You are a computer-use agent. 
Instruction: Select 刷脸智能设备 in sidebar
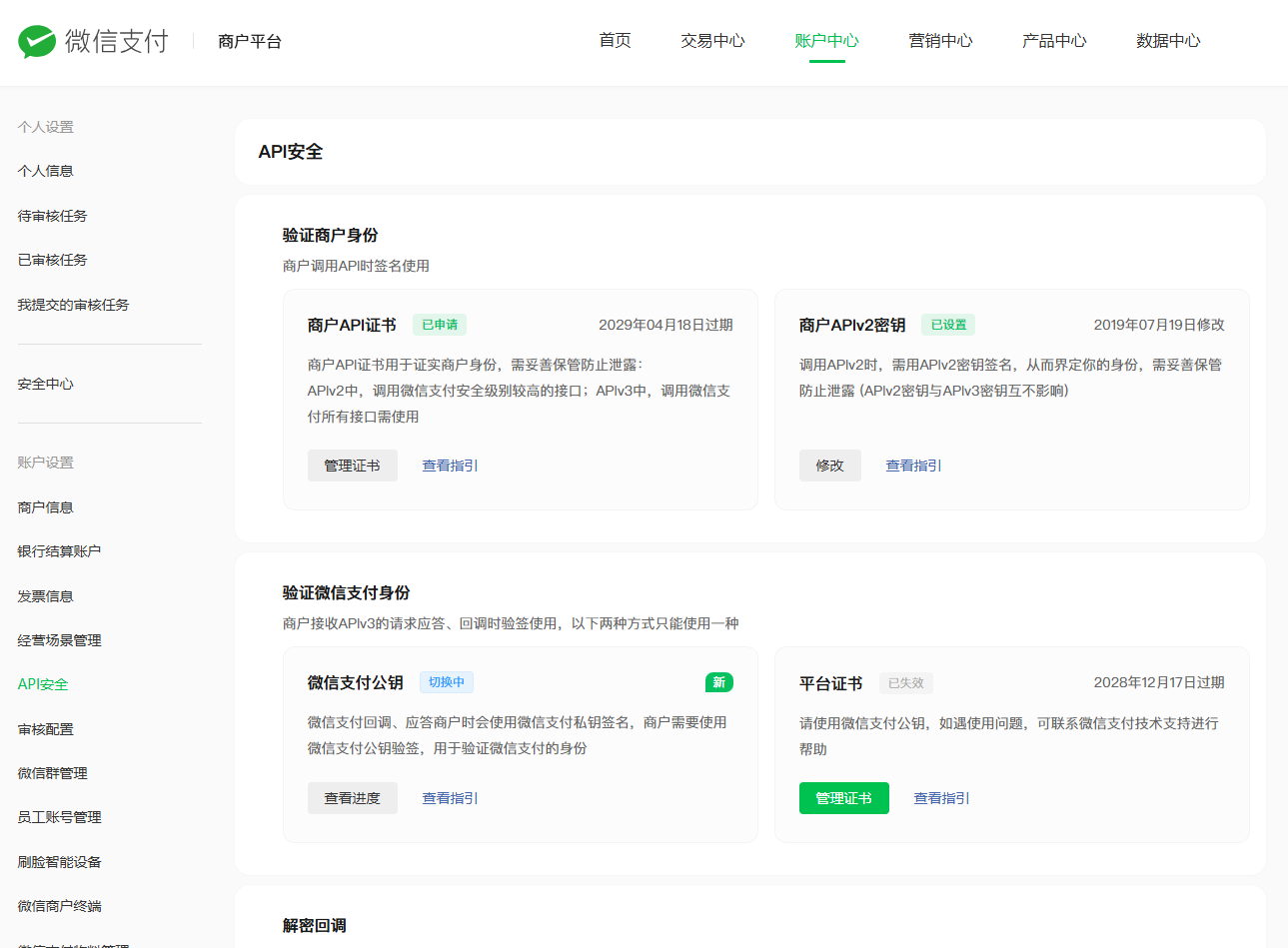[x=59, y=862]
